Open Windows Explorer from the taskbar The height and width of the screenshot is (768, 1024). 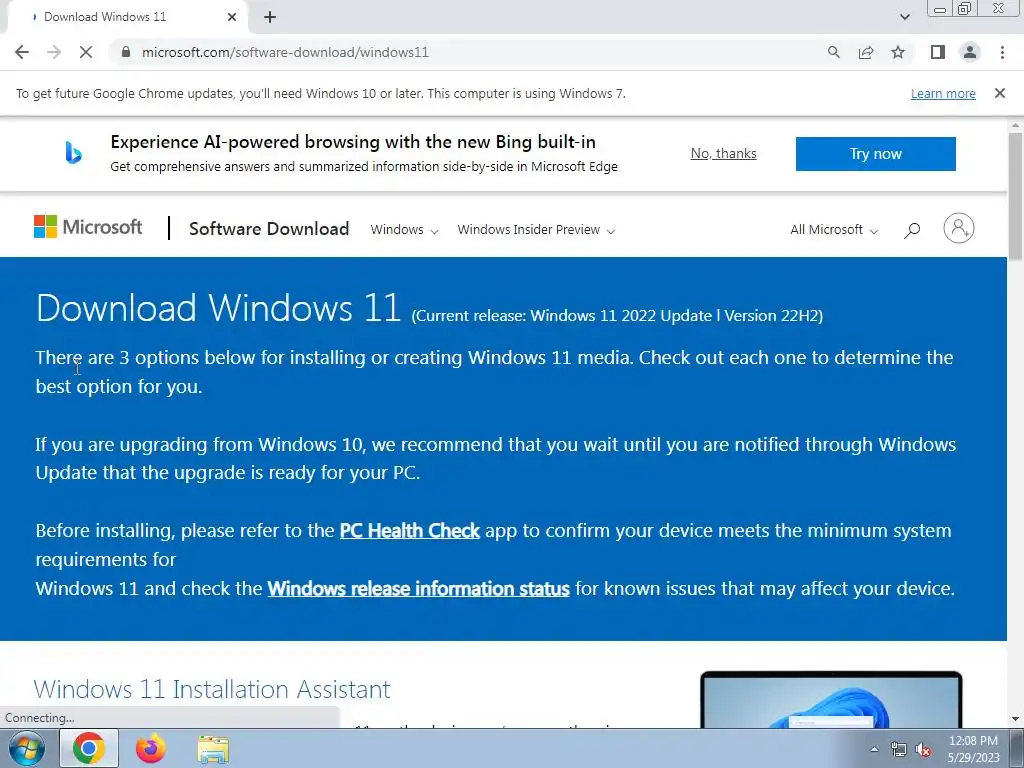[213, 749]
